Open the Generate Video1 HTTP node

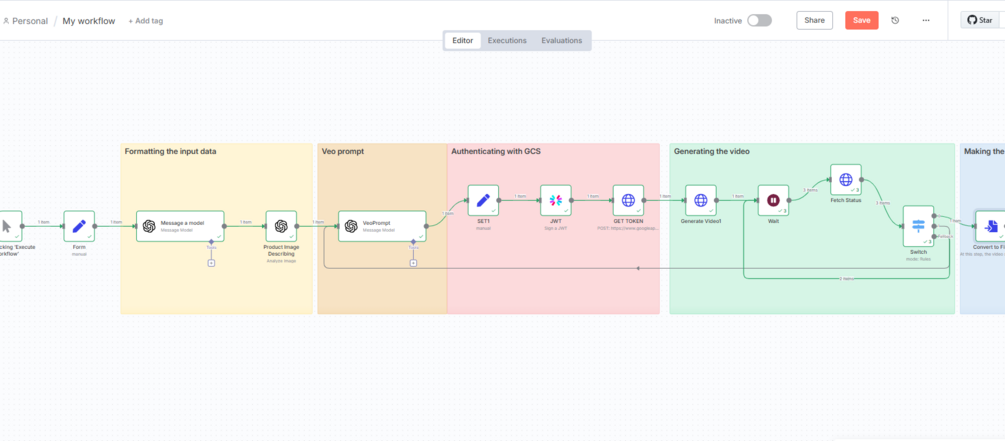(701, 201)
